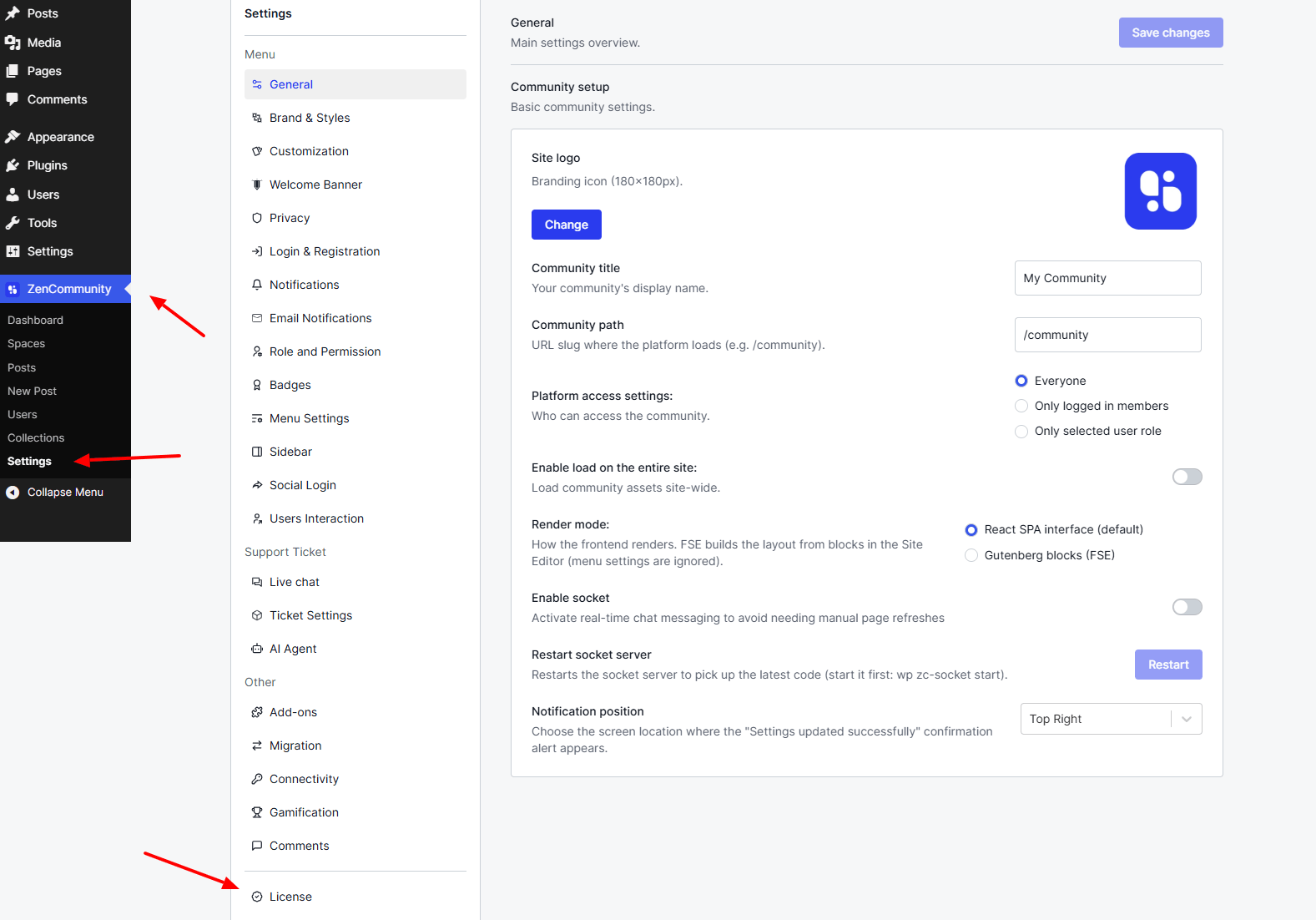
Task: Click the Restart socket server button
Action: click(1168, 665)
